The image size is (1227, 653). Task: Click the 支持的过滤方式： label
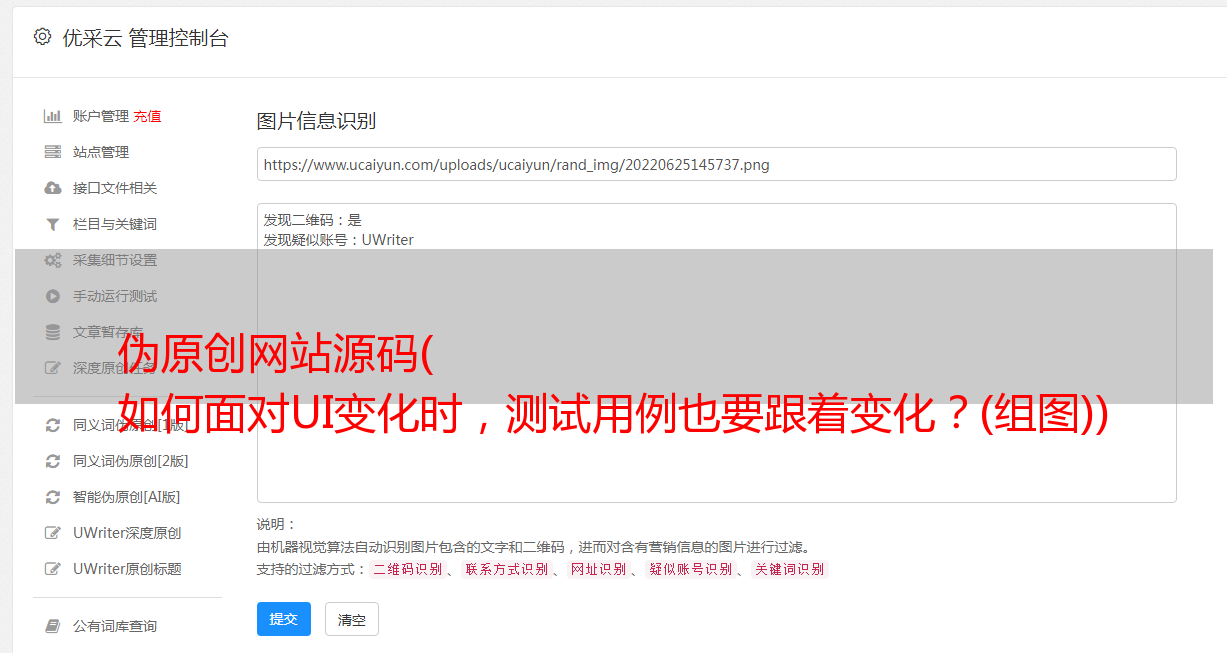tap(311, 569)
